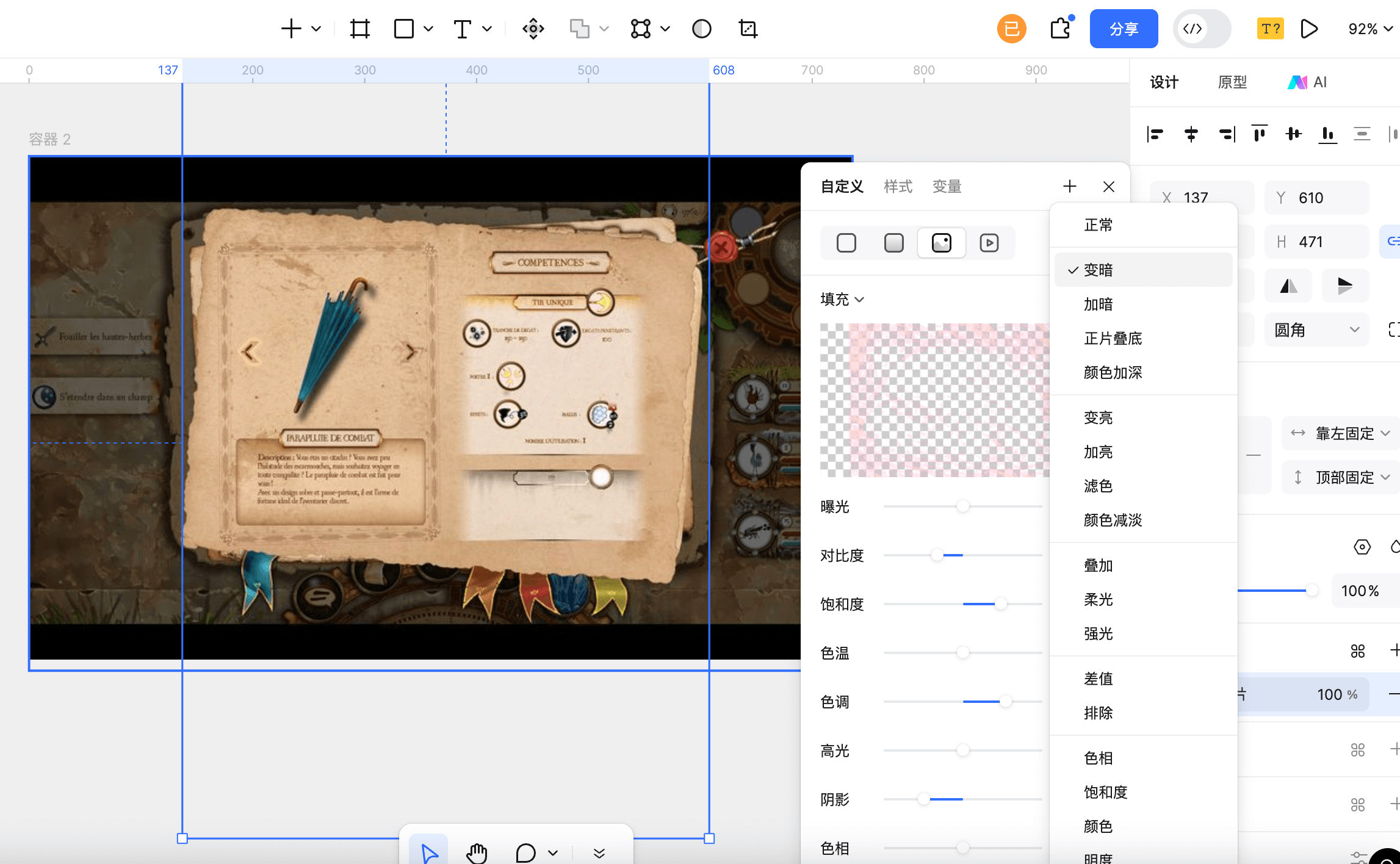
Task: Select the Text tool
Action: click(463, 29)
